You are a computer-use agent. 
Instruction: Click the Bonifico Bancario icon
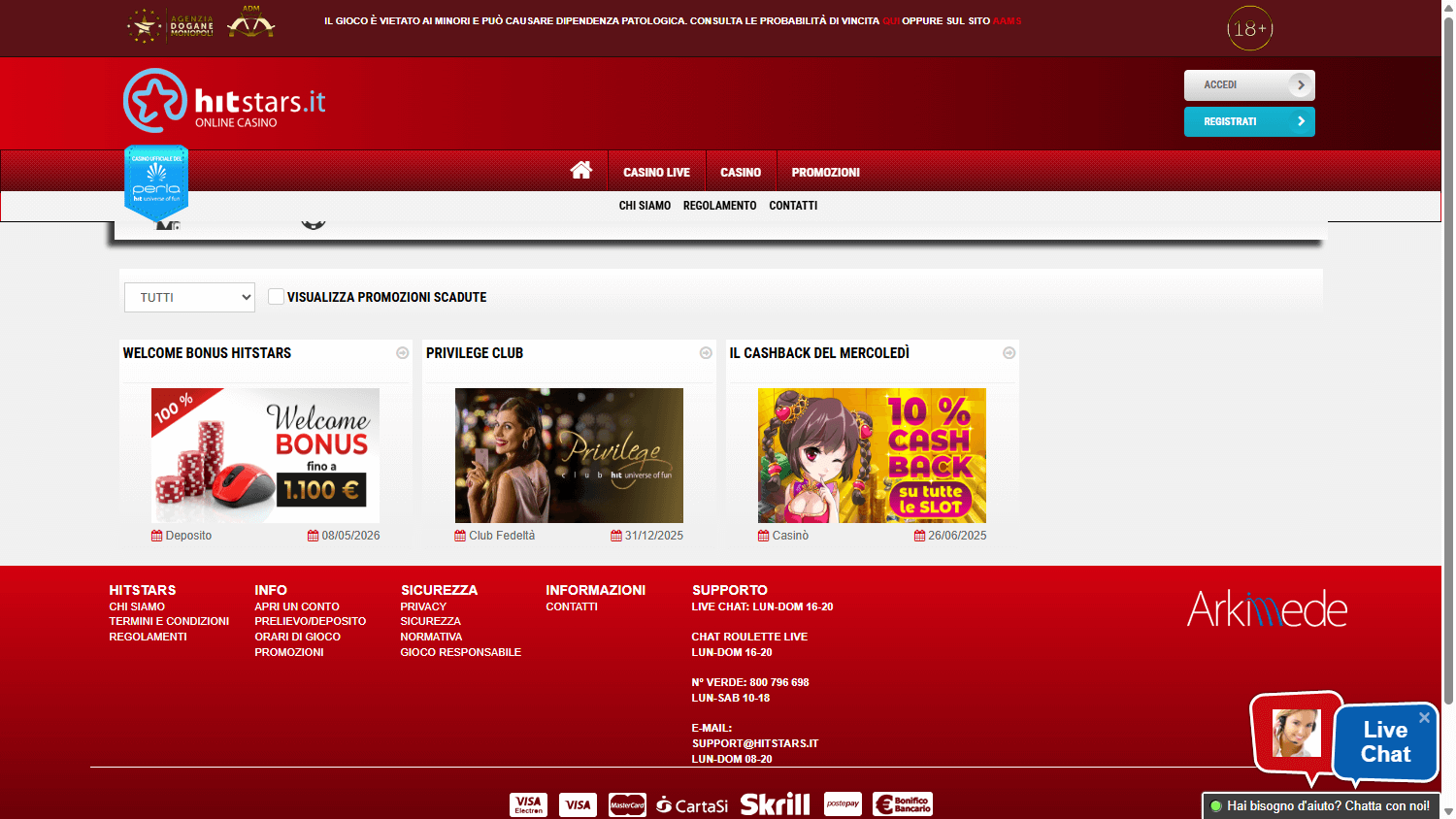(903, 803)
